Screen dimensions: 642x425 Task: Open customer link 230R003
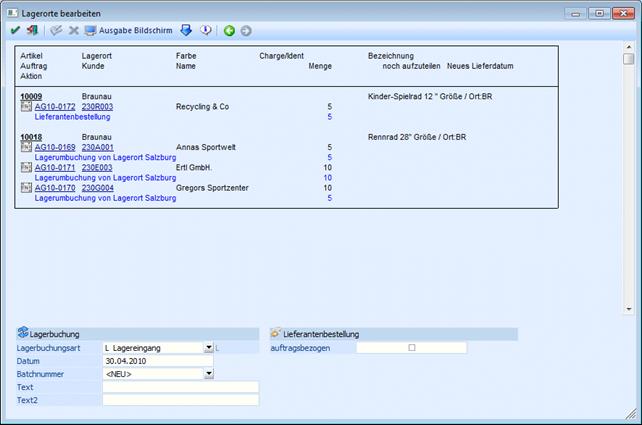click(x=97, y=106)
